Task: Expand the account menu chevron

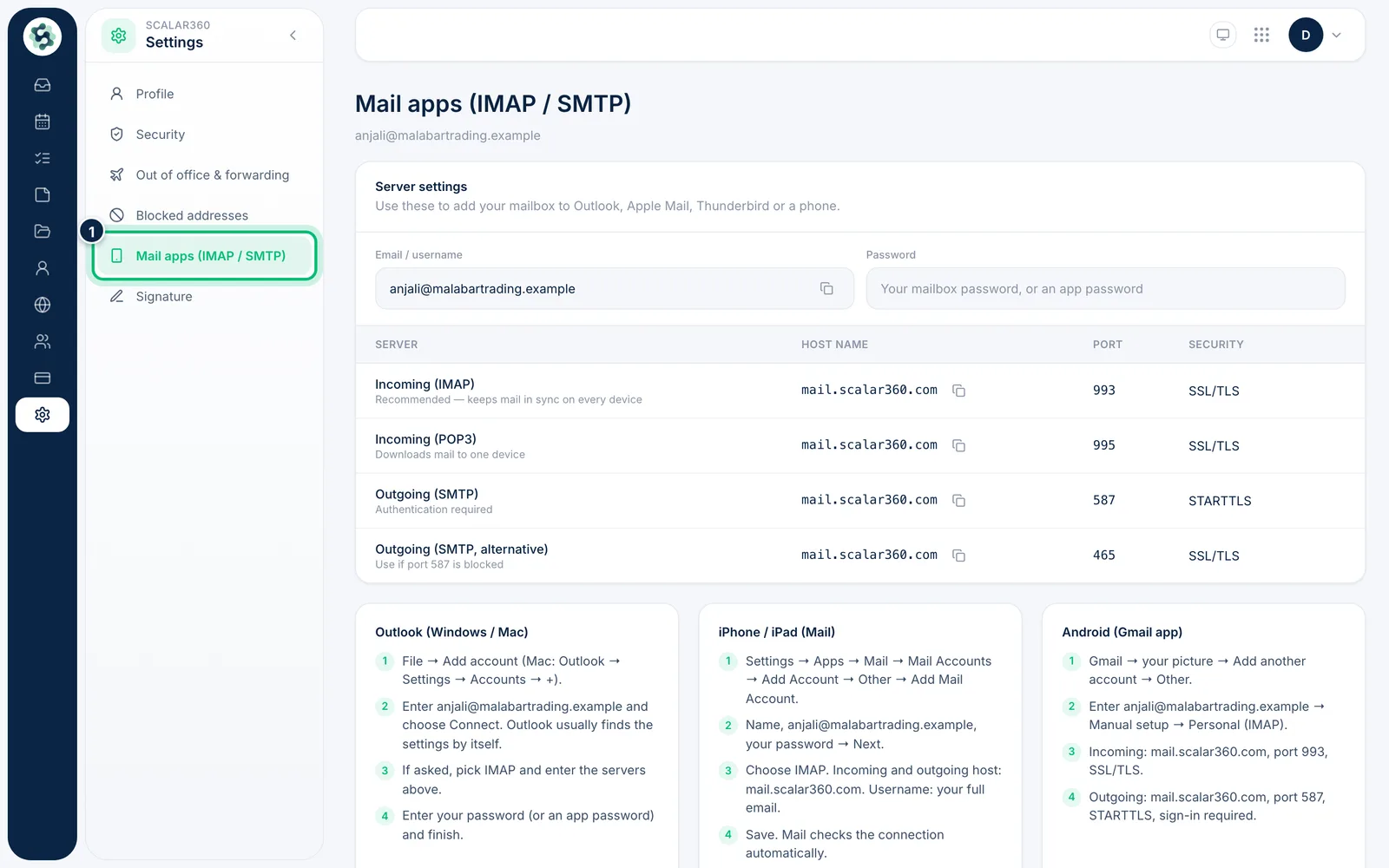Action: pyautogui.click(x=1337, y=36)
